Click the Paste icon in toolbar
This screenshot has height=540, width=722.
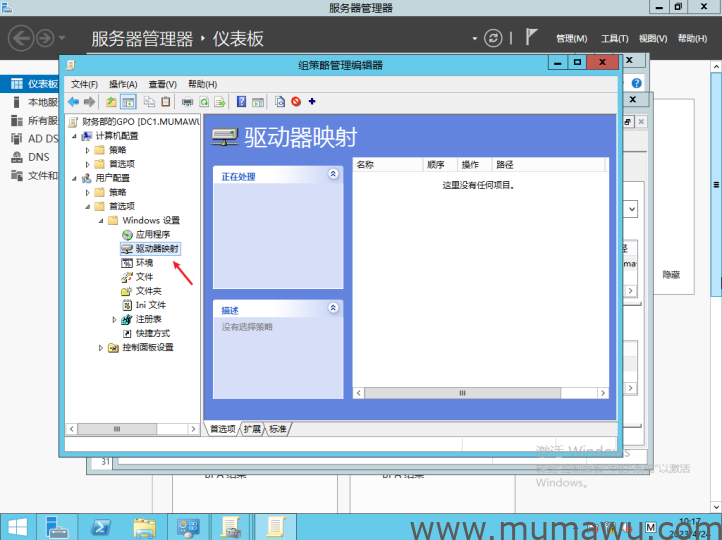tap(166, 102)
